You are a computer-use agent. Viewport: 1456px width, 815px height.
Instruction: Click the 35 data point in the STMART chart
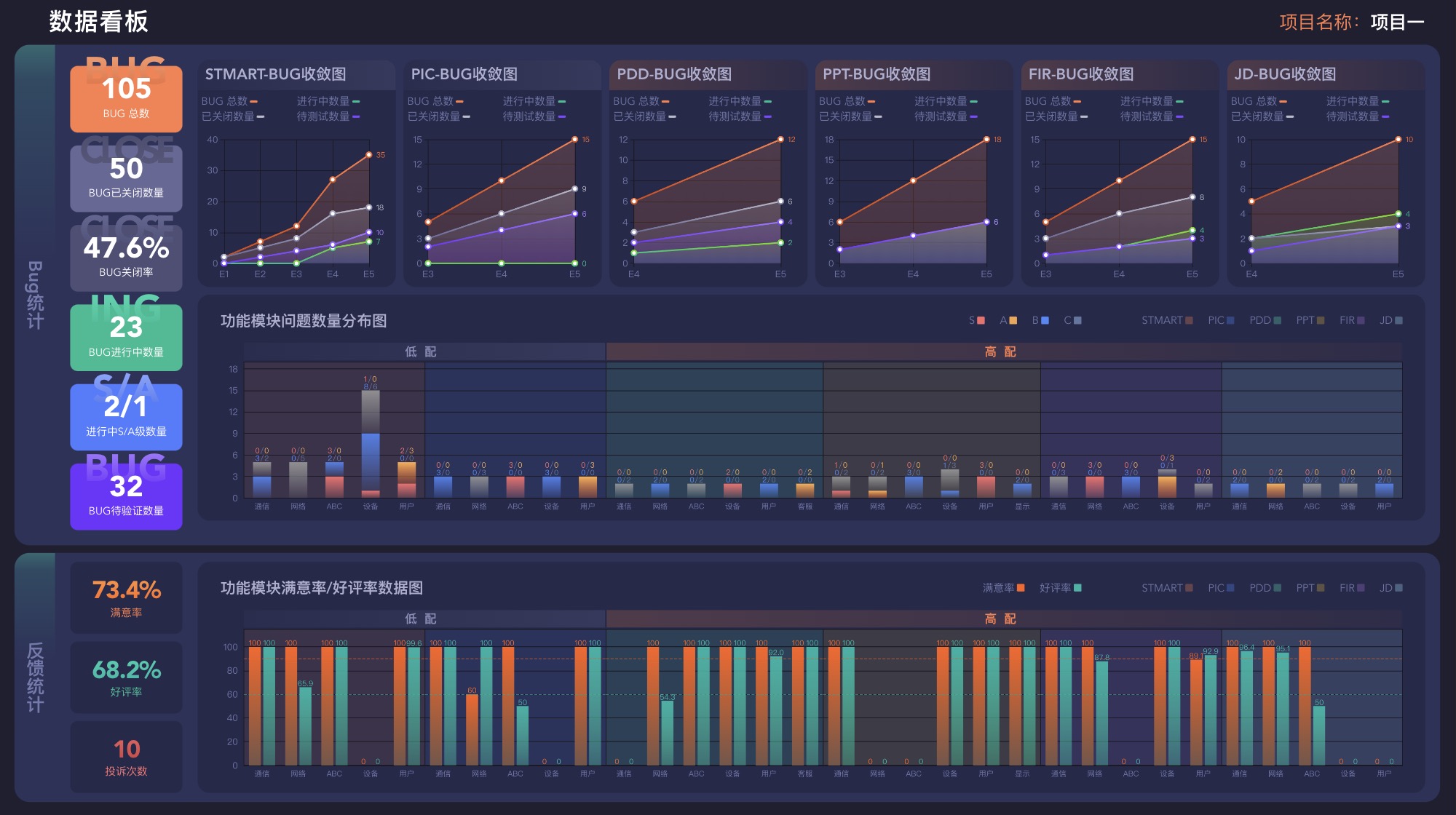369,155
